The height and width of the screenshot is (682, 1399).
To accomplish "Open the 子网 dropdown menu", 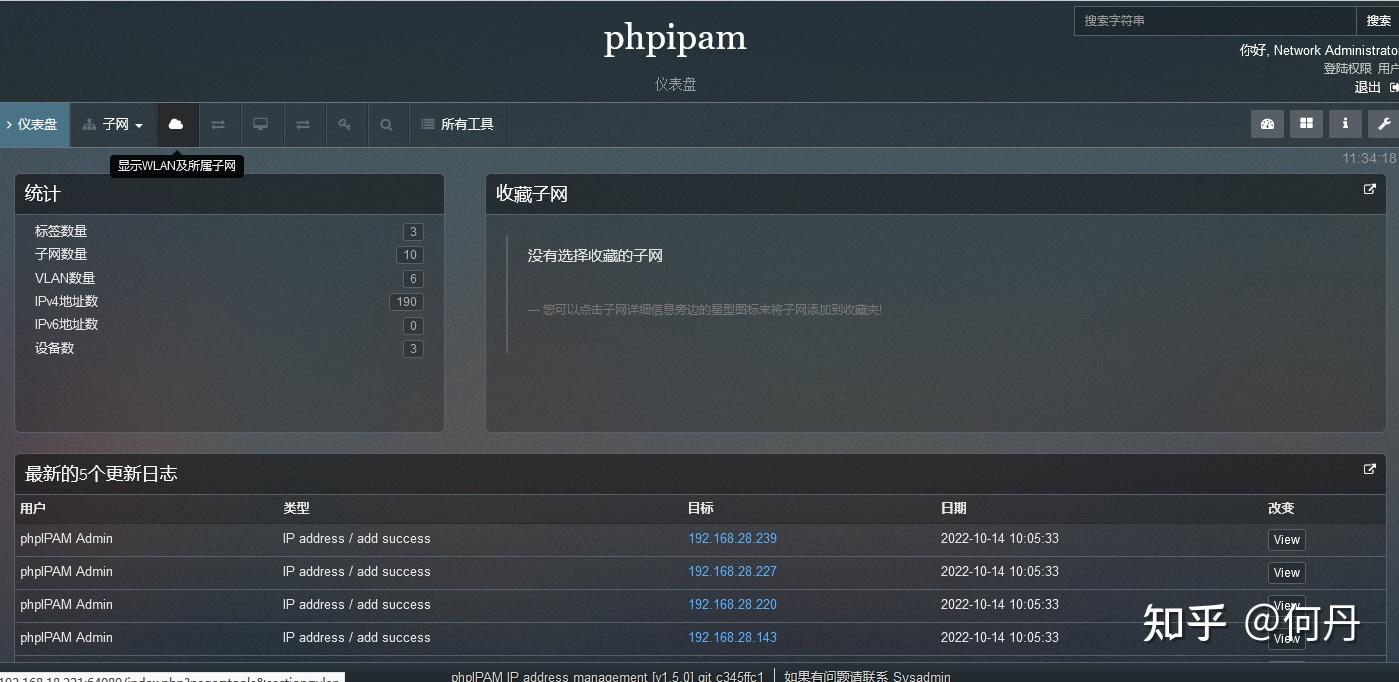I will point(113,124).
